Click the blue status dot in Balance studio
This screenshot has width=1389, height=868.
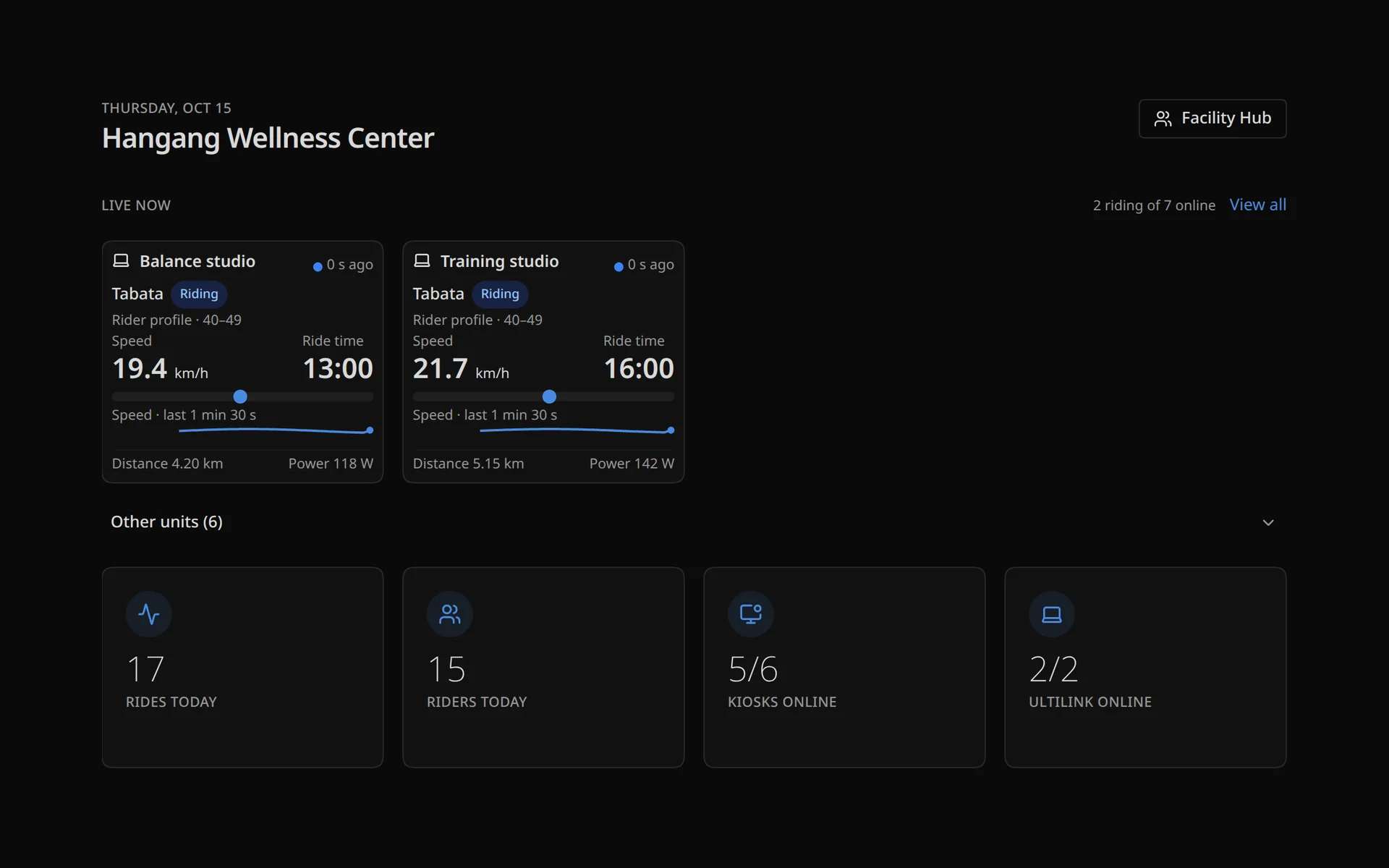pyautogui.click(x=318, y=267)
